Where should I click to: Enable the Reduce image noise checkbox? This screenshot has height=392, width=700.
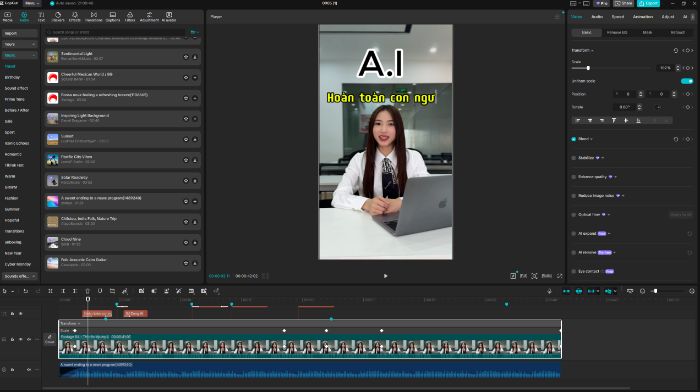point(574,196)
